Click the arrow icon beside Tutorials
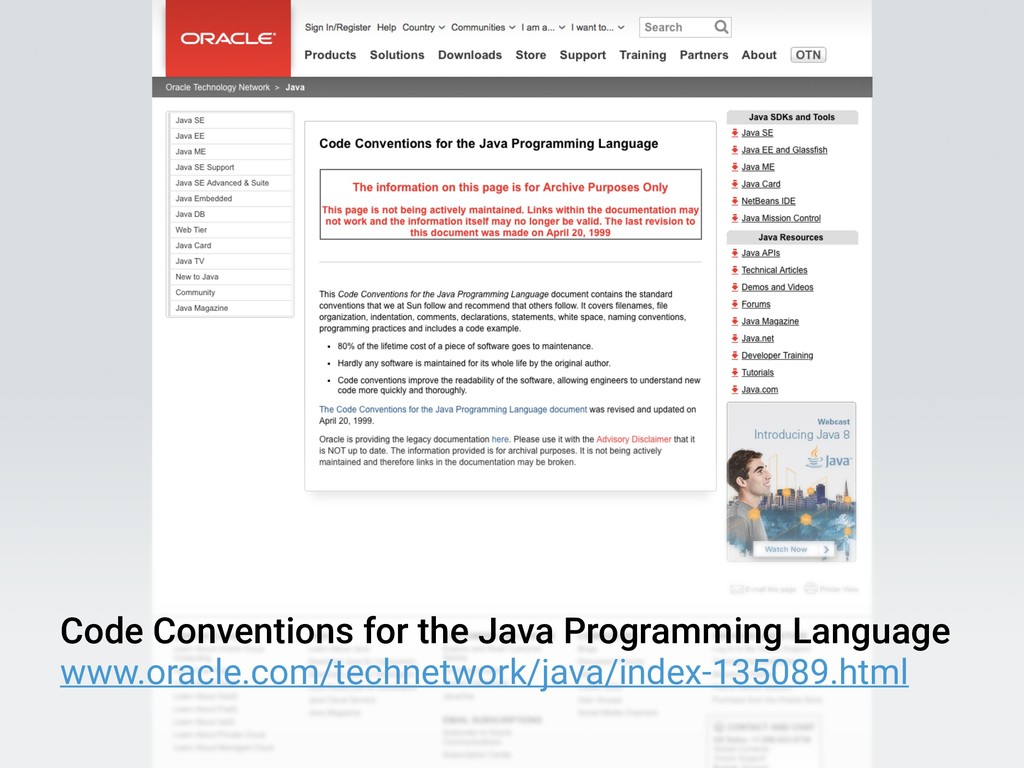Image resolution: width=1024 pixels, height=768 pixels. (735, 372)
